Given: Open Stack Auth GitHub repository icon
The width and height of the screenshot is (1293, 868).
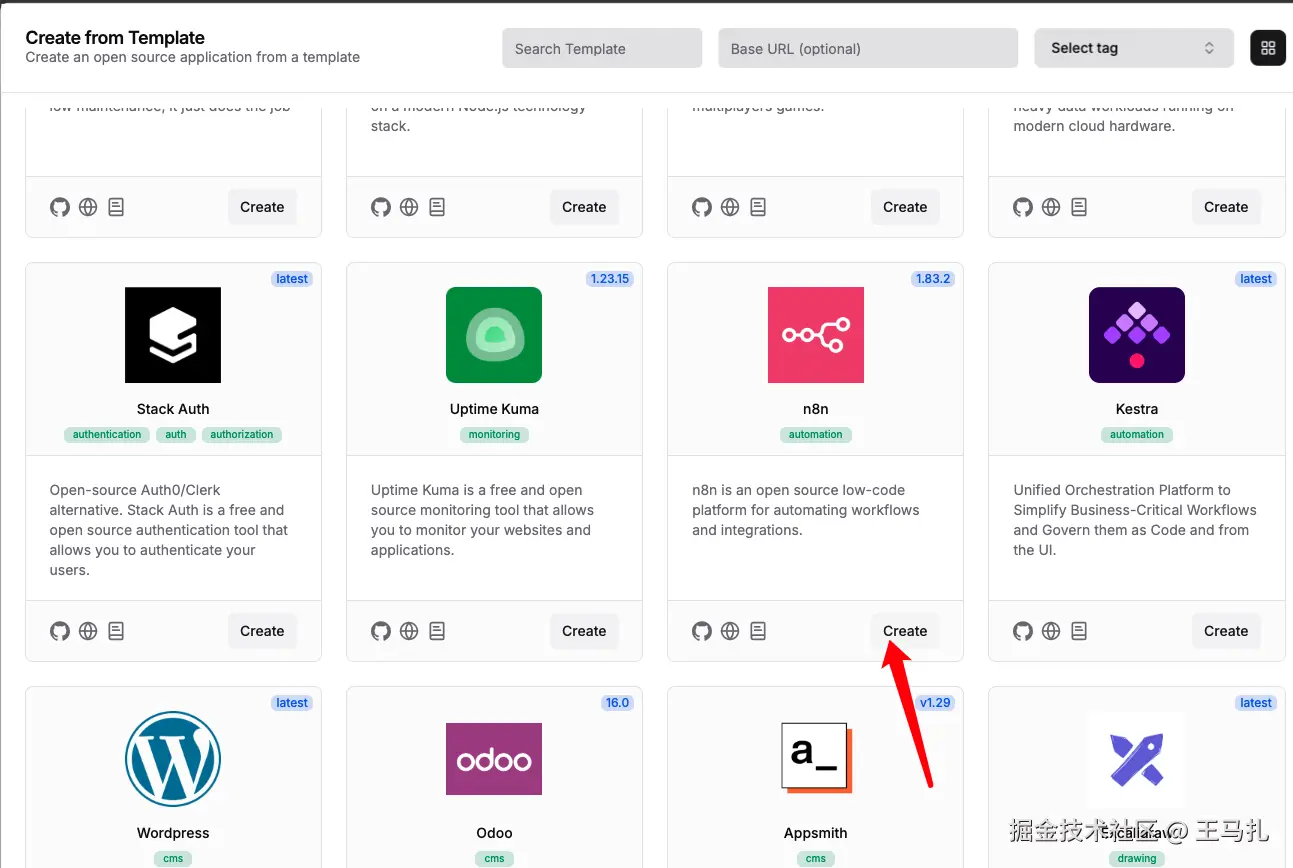Looking at the screenshot, I should [x=60, y=631].
